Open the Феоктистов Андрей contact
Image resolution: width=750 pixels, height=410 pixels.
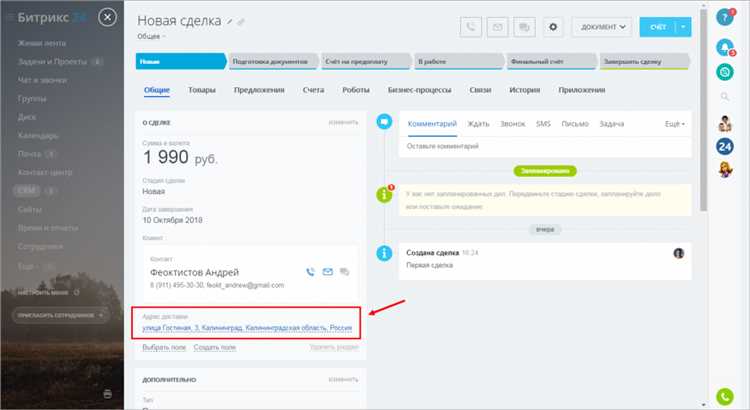click(194, 272)
